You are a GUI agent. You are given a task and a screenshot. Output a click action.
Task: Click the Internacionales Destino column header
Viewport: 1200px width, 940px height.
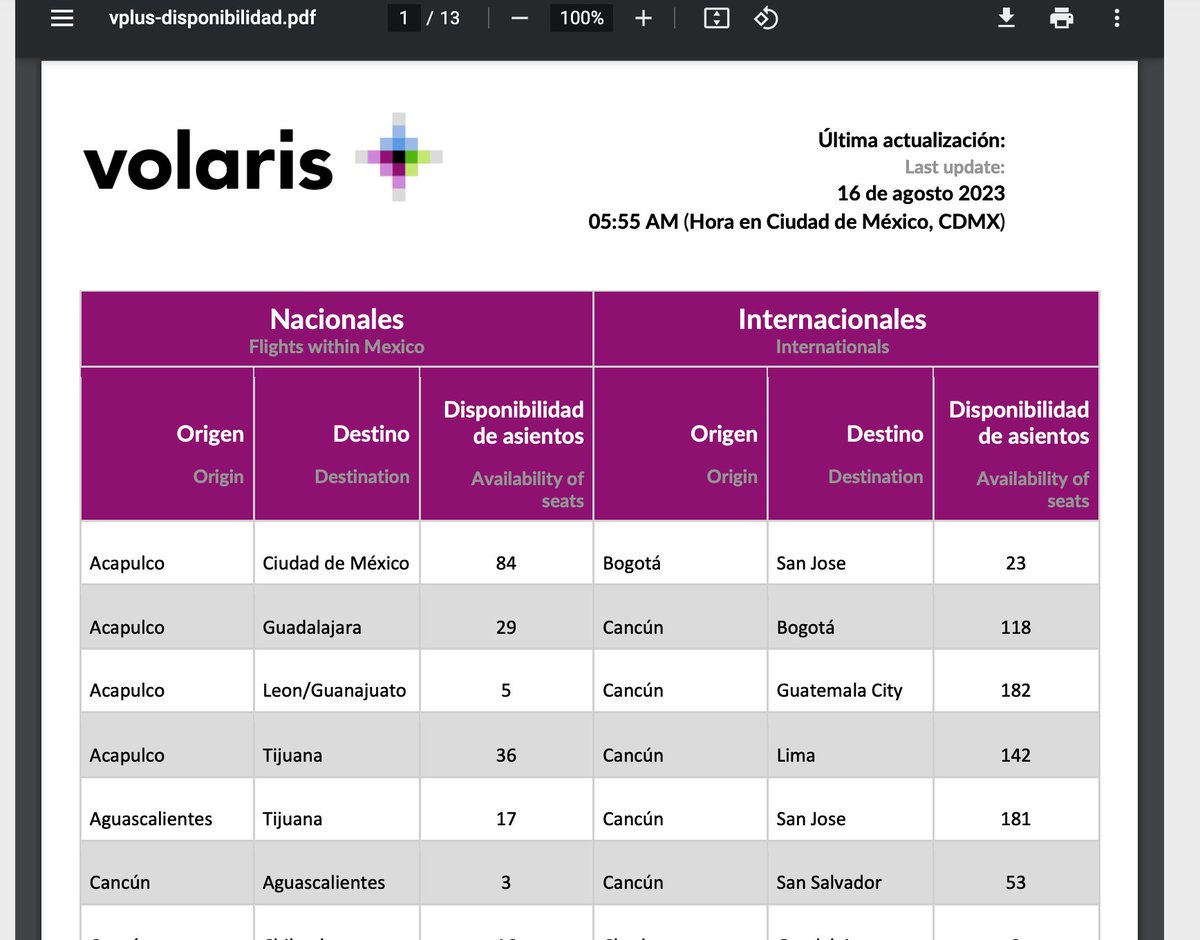tap(850, 444)
